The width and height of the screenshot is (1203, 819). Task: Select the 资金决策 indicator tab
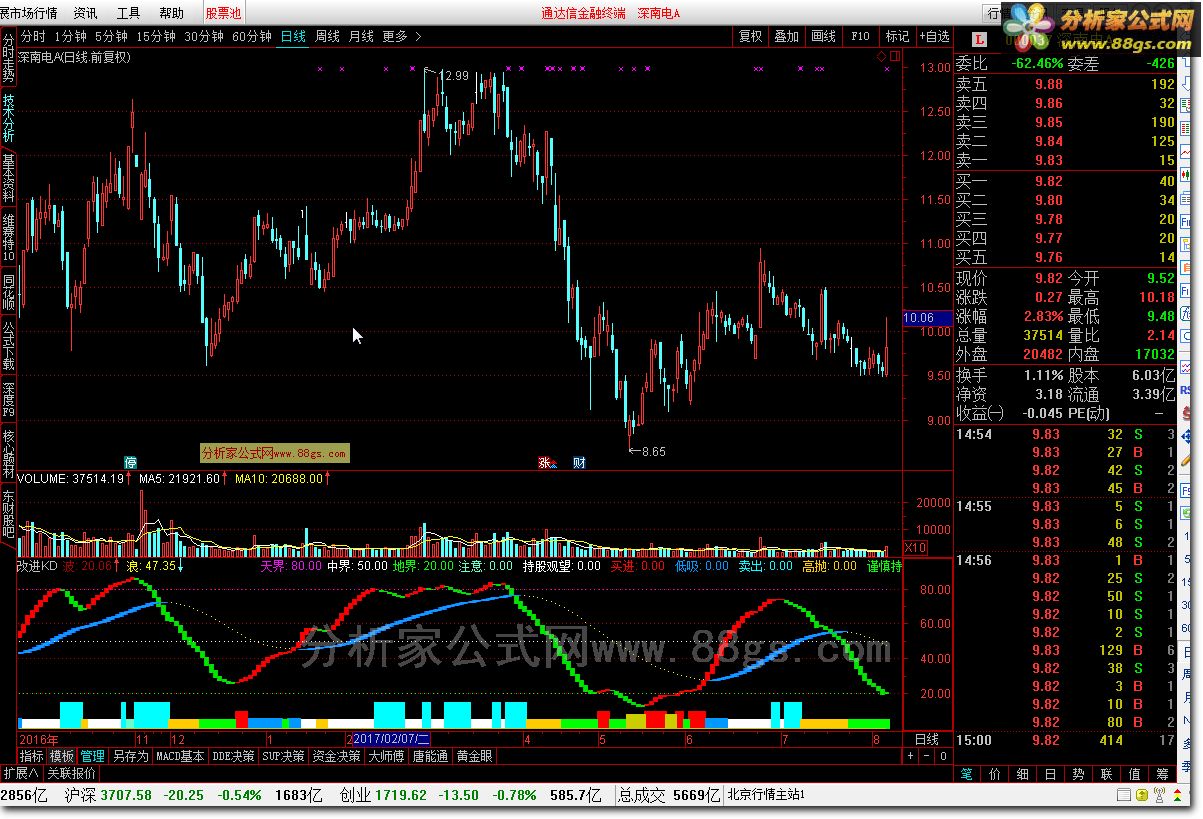click(x=336, y=756)
